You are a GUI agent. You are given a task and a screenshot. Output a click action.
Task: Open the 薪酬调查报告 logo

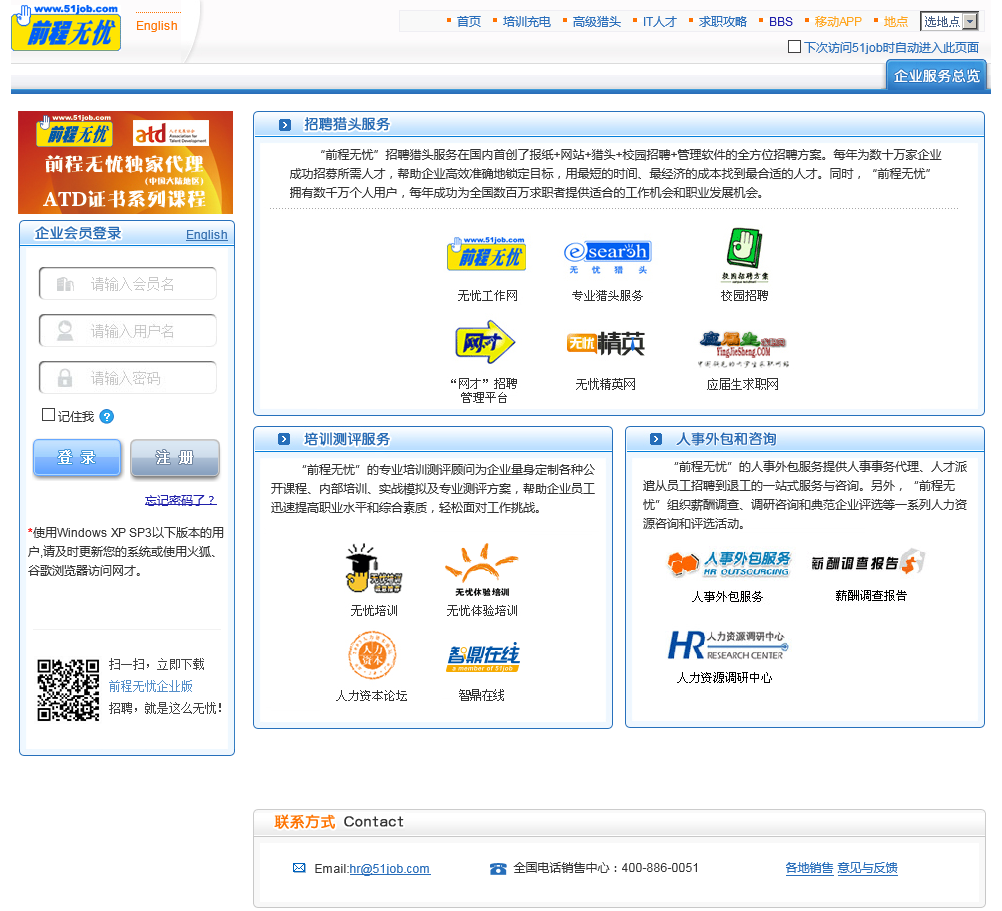[x=868, y=562]
